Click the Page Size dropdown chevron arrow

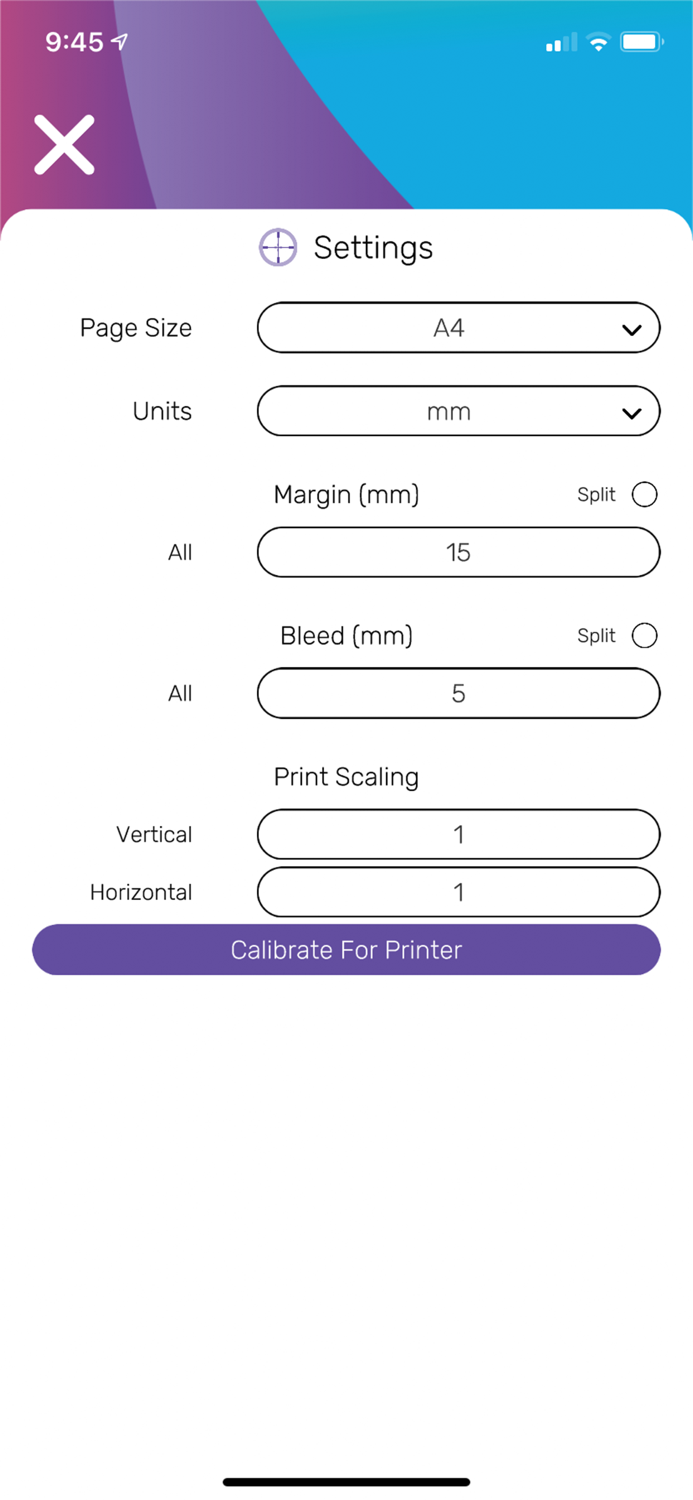pyautogui.click(x=631, y=329)
